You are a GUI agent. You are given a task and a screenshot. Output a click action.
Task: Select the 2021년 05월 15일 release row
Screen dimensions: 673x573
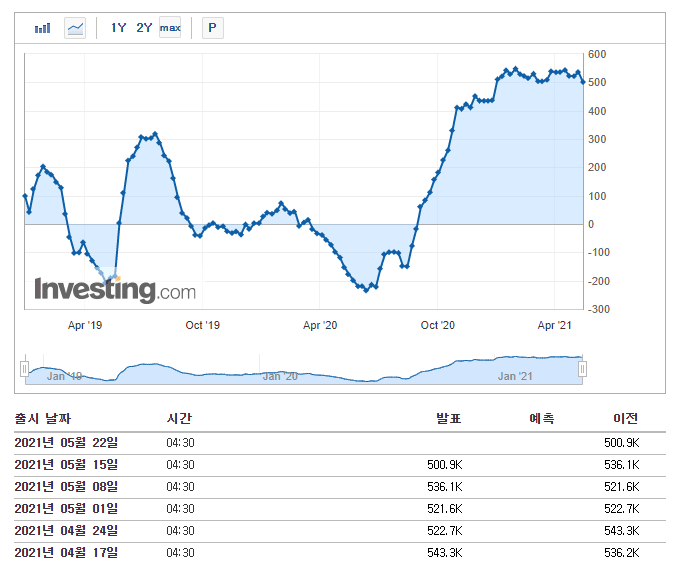click(x=340, y=465)
